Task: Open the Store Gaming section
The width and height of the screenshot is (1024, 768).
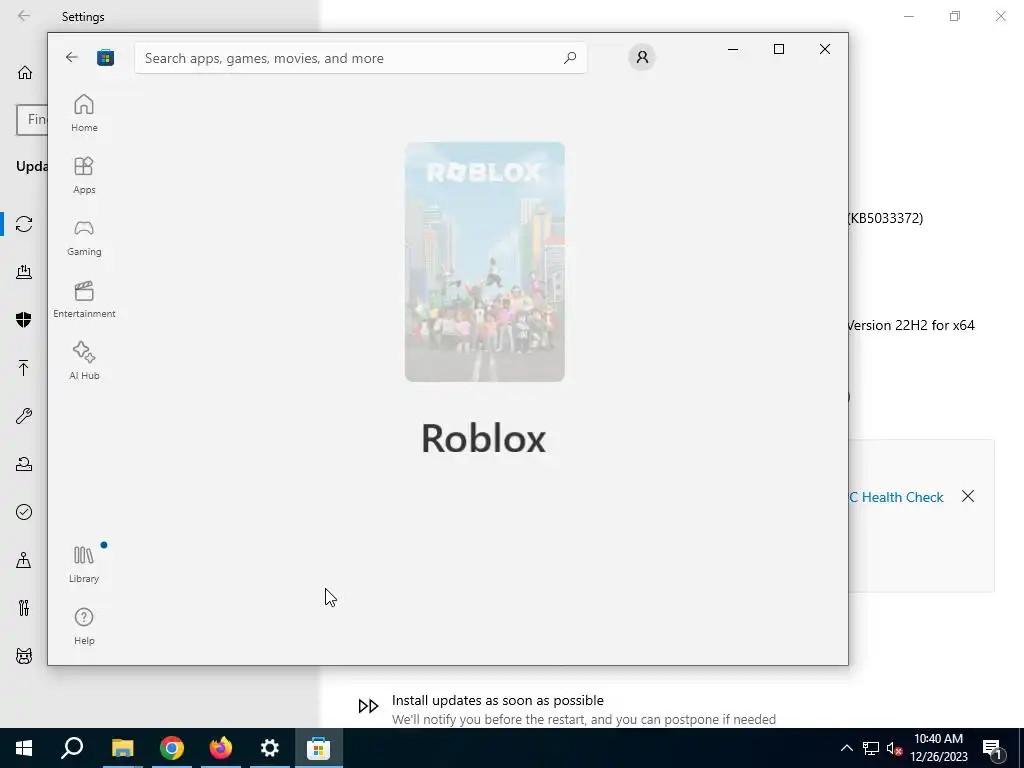Action: 84,237
